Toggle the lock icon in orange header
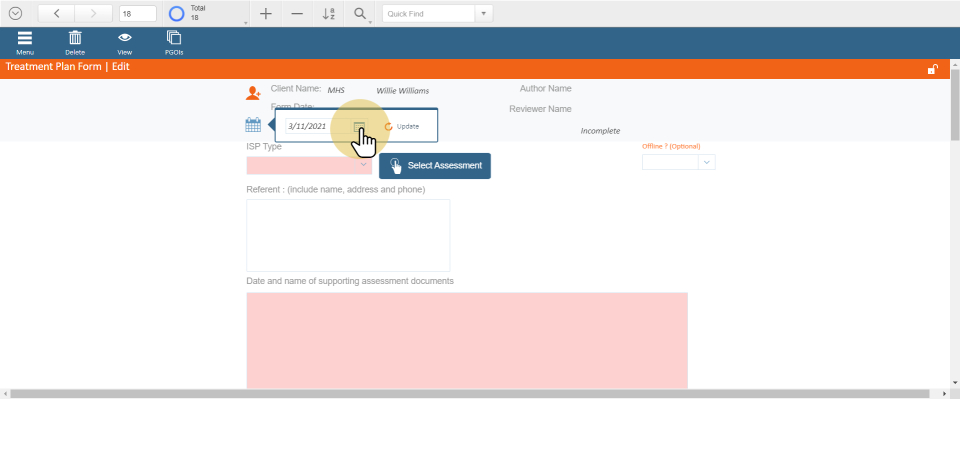The width and height of the screenshot is (960, 469). tap(932, 69)
